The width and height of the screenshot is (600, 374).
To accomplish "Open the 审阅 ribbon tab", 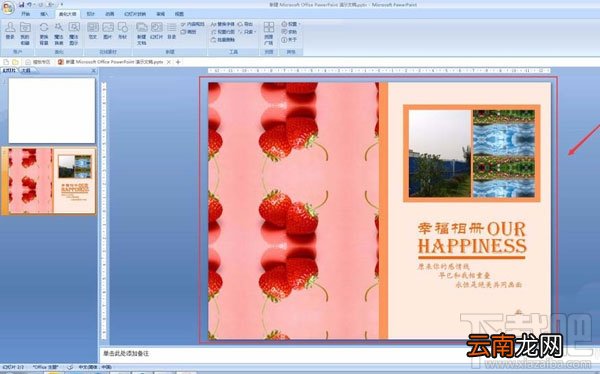I will (x=160, y=14).
